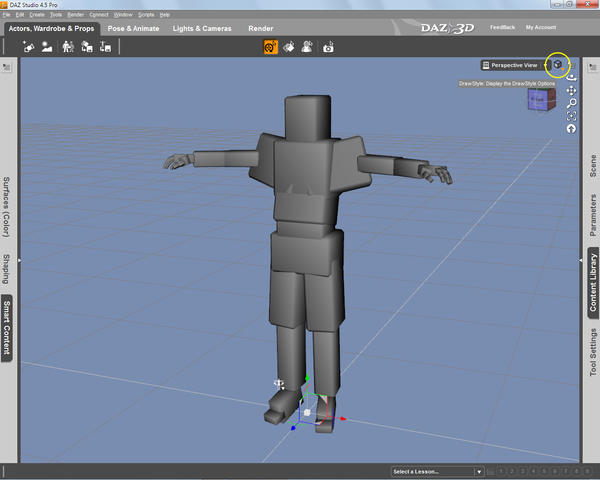Select the highlighted orange tool in toolbar
Image resolution: width=600 pixels, height=480 pixels.
270,47
